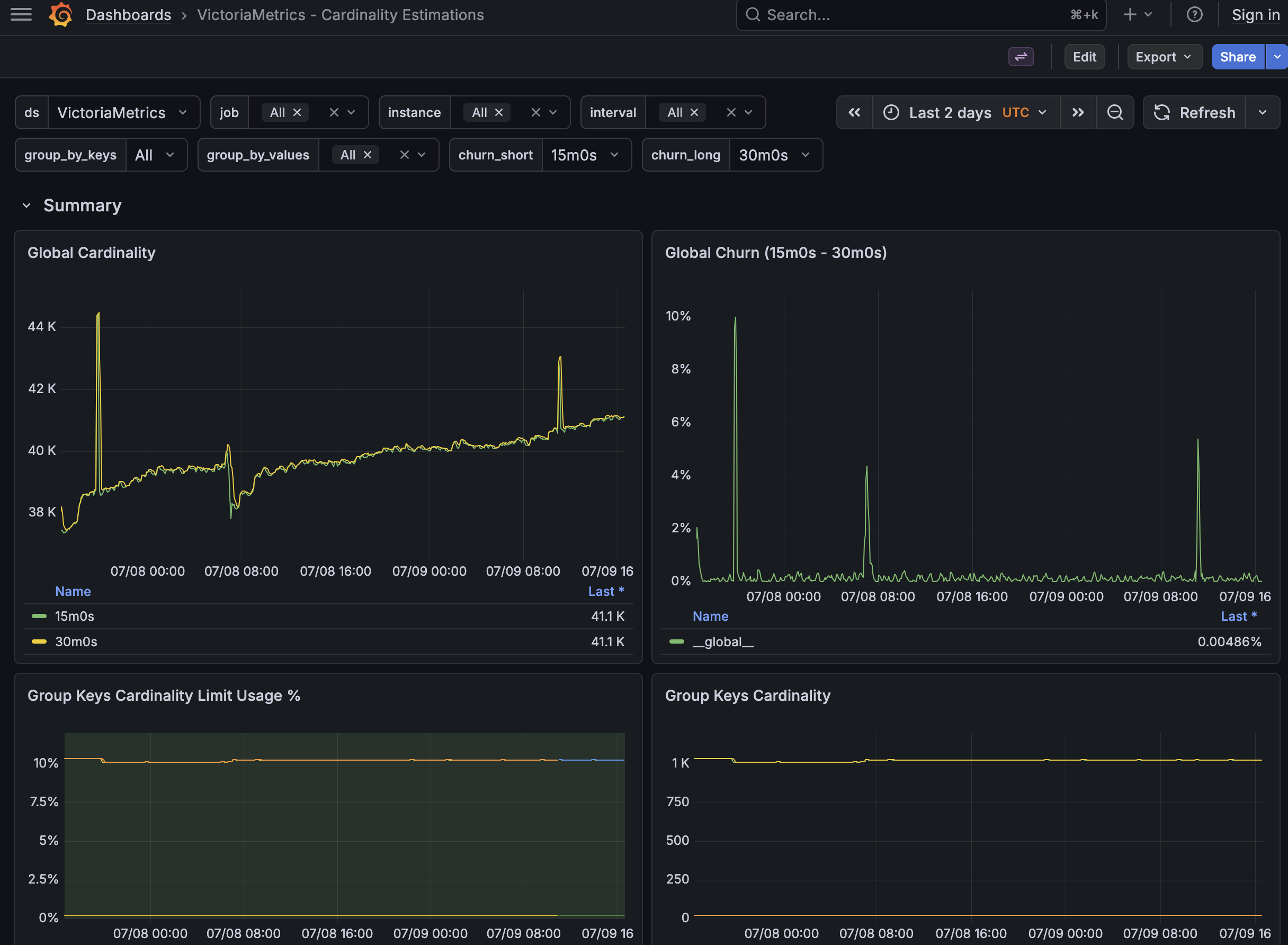Sort Global Cardinality legend by Name
Viewport: 1288px width, 945px height.
pyautogui.click(x=73, y=591)
